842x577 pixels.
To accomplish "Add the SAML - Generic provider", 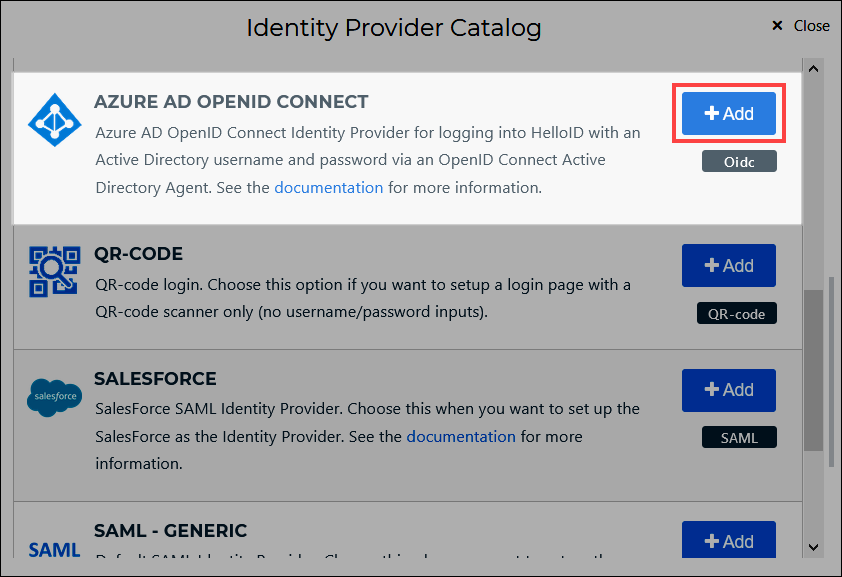I will click(729, 539).
